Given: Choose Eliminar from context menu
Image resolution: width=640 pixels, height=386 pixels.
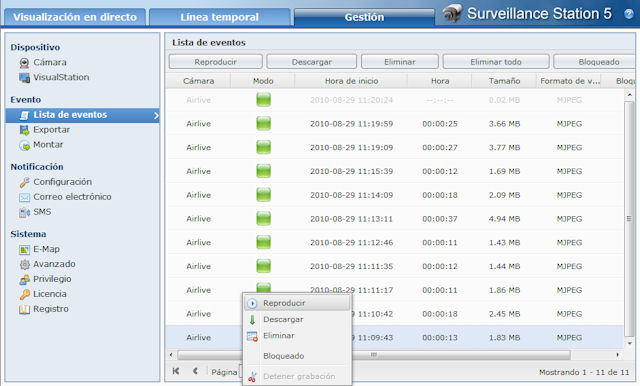Looking at the screenshot, I should tap(298, 336).
